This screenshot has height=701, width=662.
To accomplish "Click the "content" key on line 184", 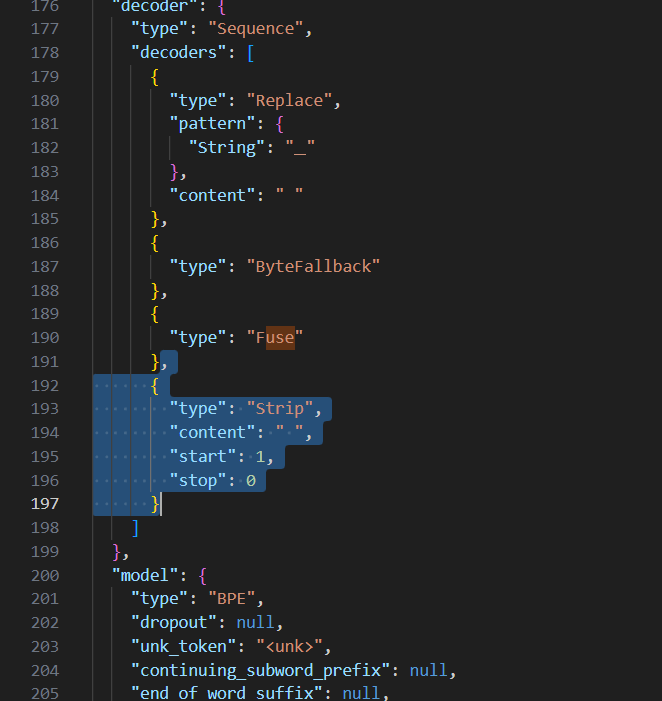I will click(x=212, y=195).
